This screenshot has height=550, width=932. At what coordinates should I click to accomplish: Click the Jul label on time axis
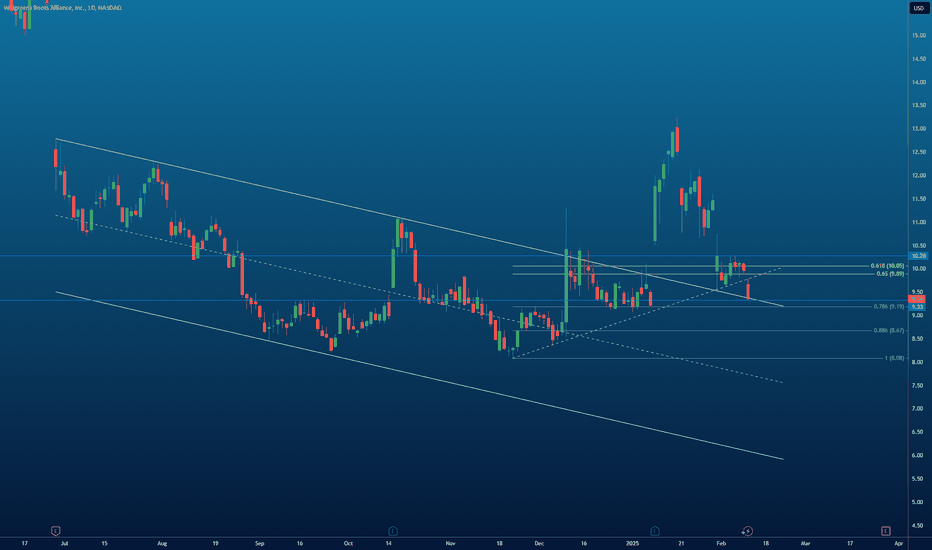tap(64, 543)
